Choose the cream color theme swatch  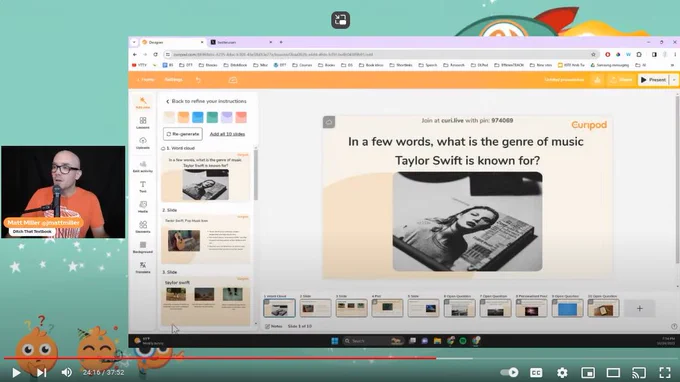[x=169, y=117]
